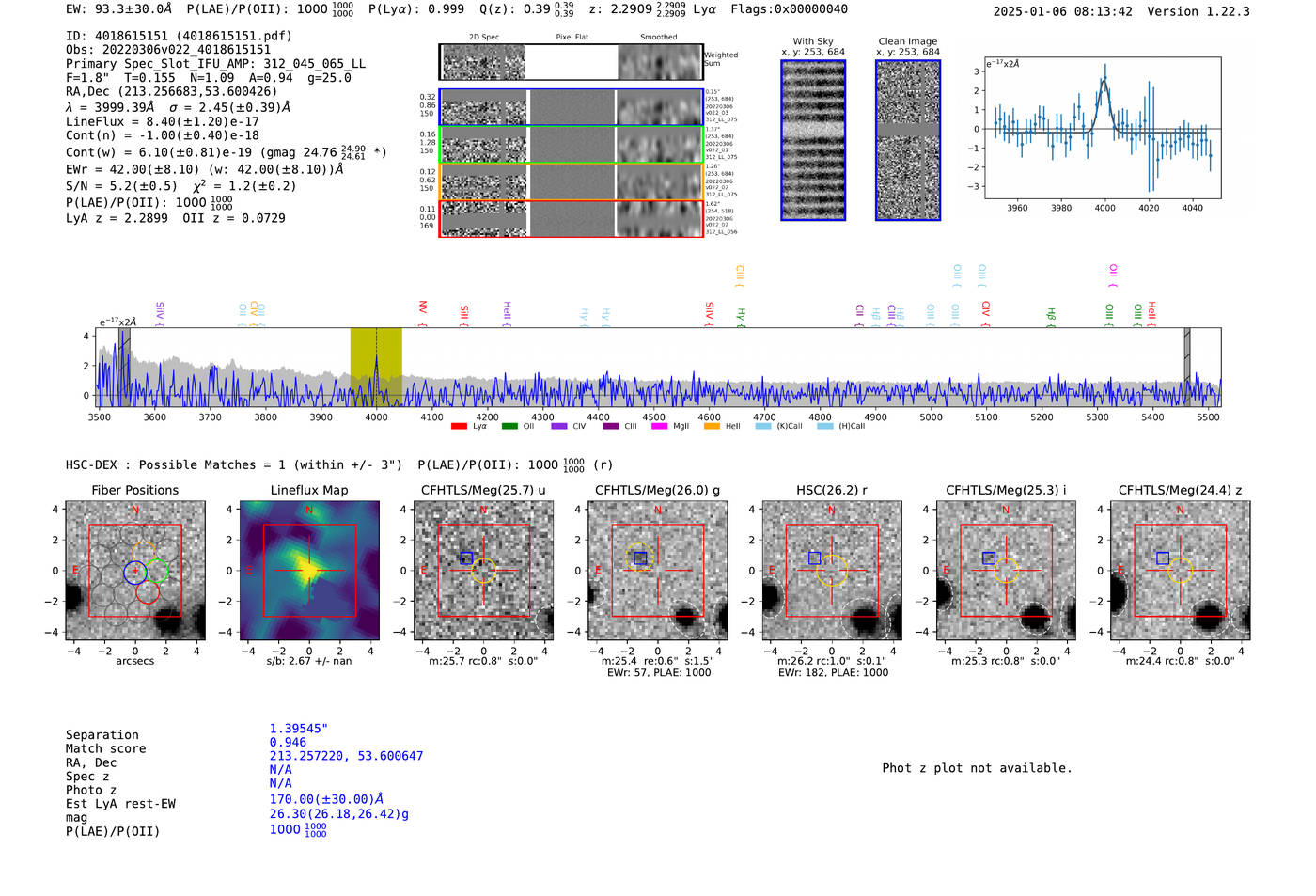Click the match score value '0.946'
Viewport: 1316px width, 896px height.
[x=288, y=743]
